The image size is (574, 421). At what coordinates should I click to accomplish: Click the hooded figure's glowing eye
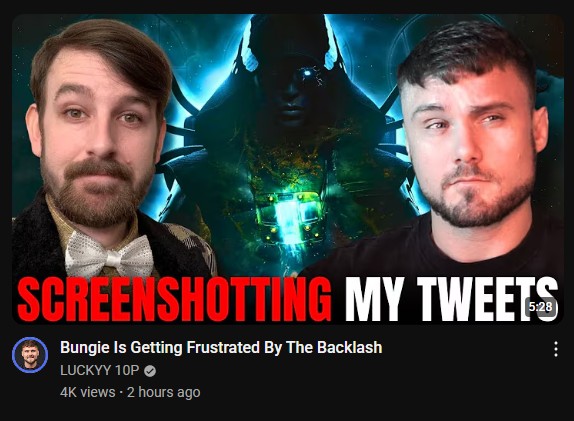[308, 73]
